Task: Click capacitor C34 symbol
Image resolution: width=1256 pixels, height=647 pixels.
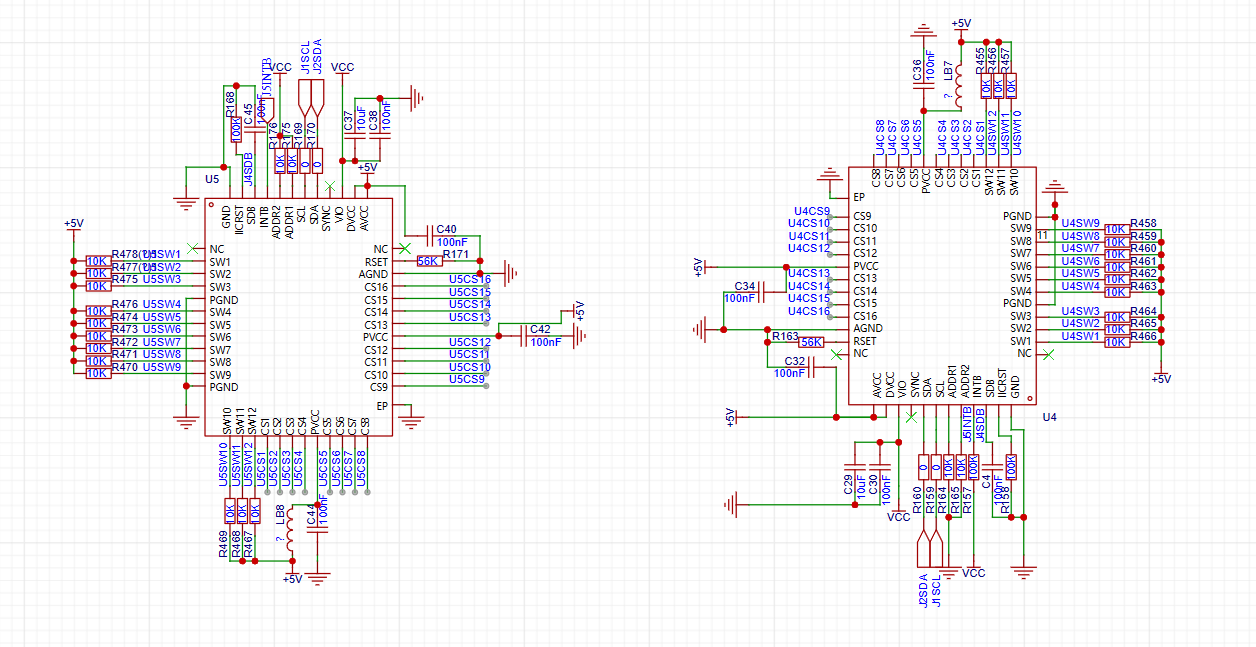Action: [762, 291]
